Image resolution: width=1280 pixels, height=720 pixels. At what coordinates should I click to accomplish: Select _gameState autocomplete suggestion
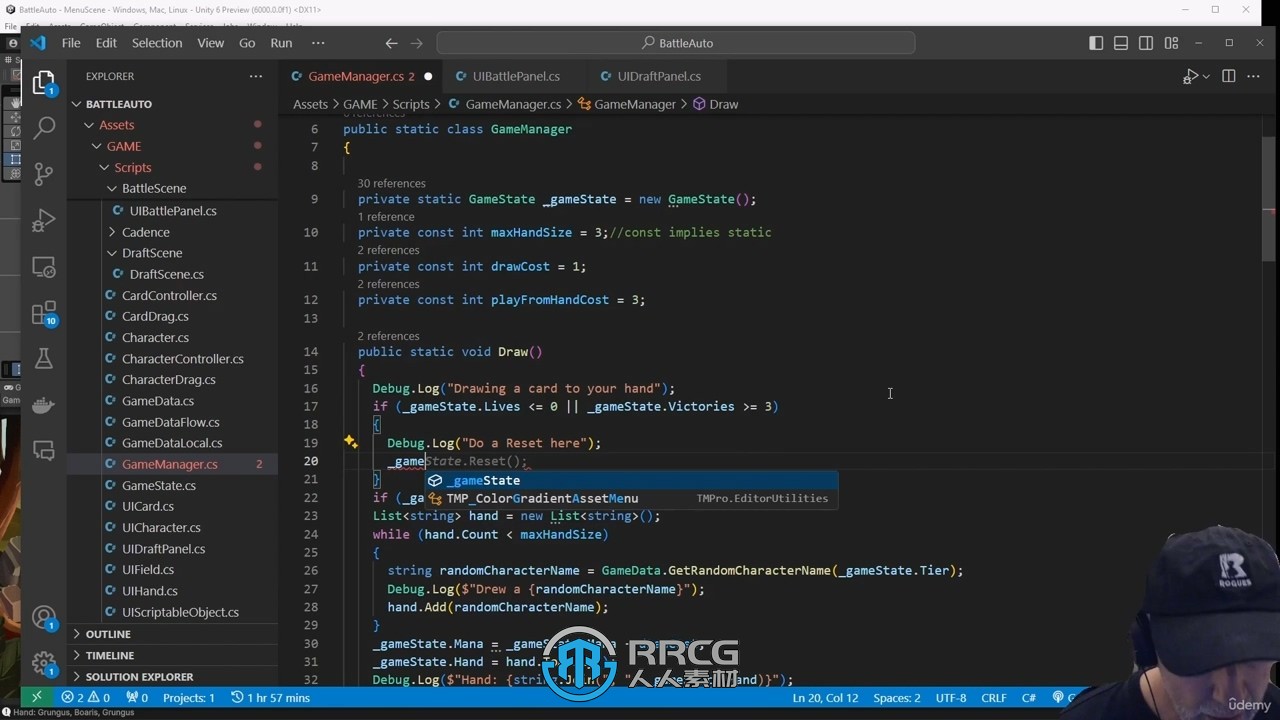(x=631, y=480)
